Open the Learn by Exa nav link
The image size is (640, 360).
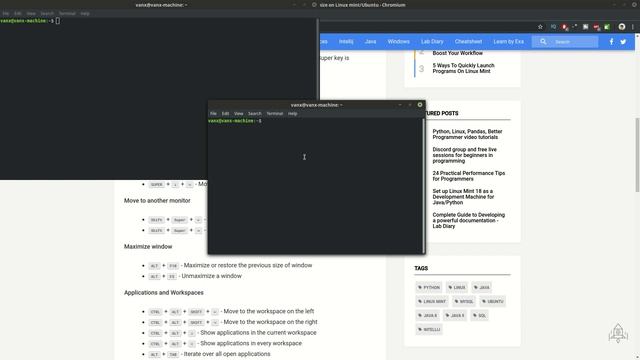508,42
